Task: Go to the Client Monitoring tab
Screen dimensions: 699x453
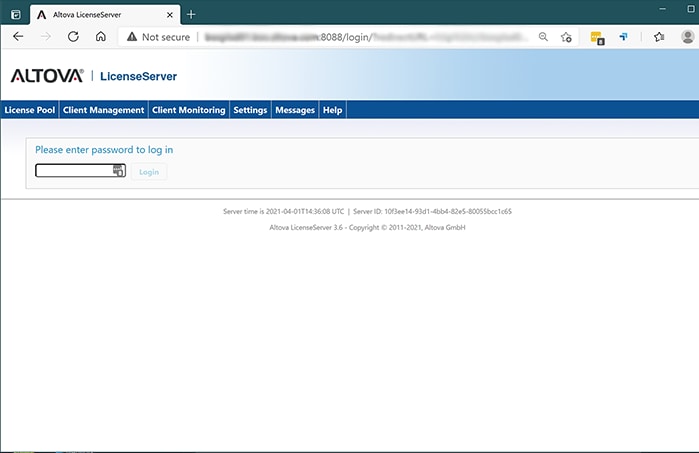Action: point(188,110)
